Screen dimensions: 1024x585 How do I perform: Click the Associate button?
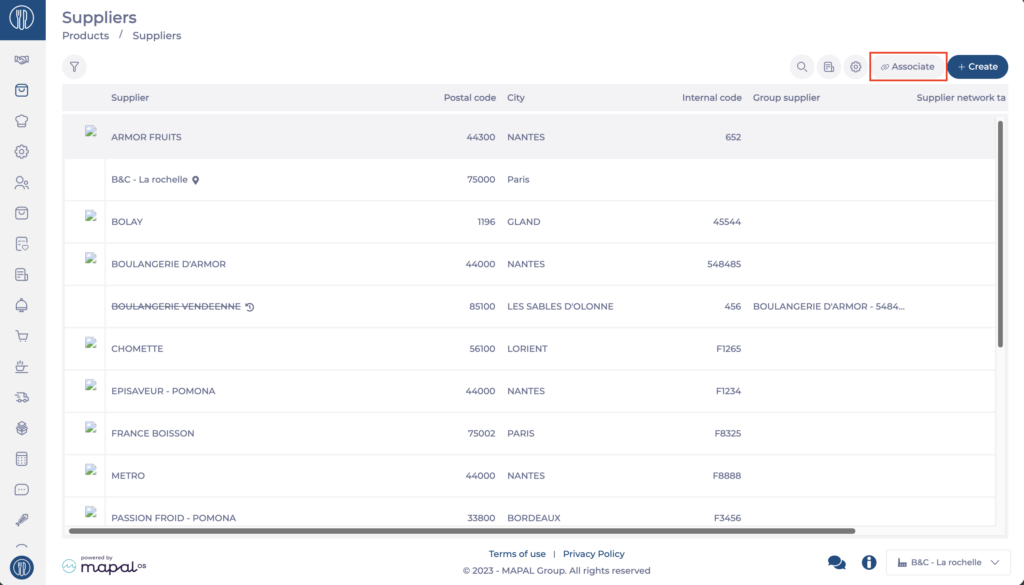tap(908, 67)
